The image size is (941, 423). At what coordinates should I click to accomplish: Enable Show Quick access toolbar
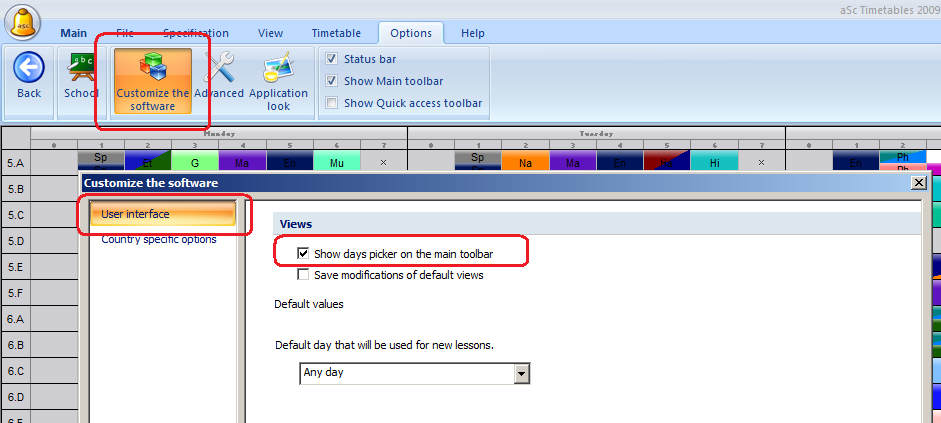332,103
